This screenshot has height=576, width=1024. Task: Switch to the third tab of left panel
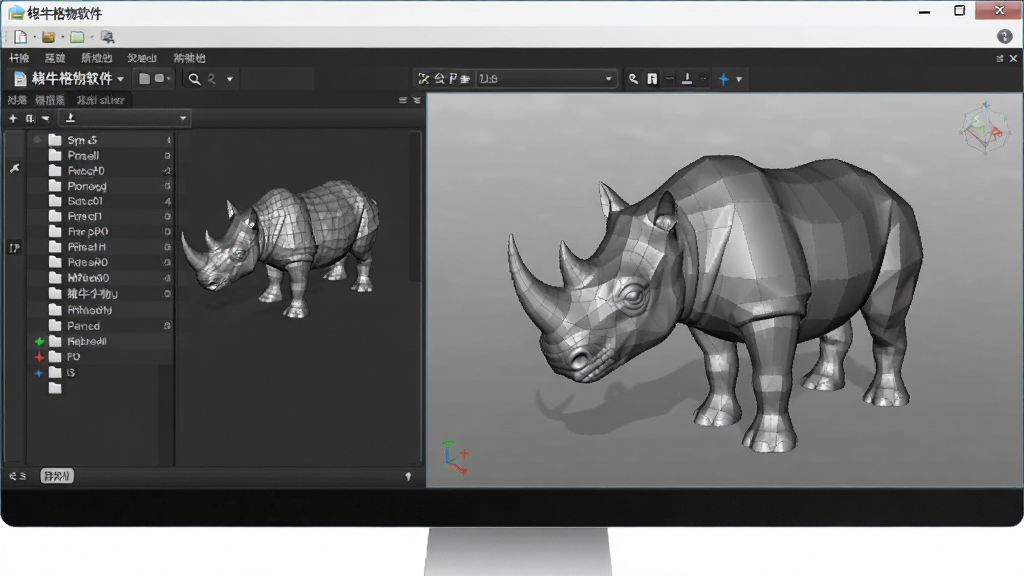(101, 100)
